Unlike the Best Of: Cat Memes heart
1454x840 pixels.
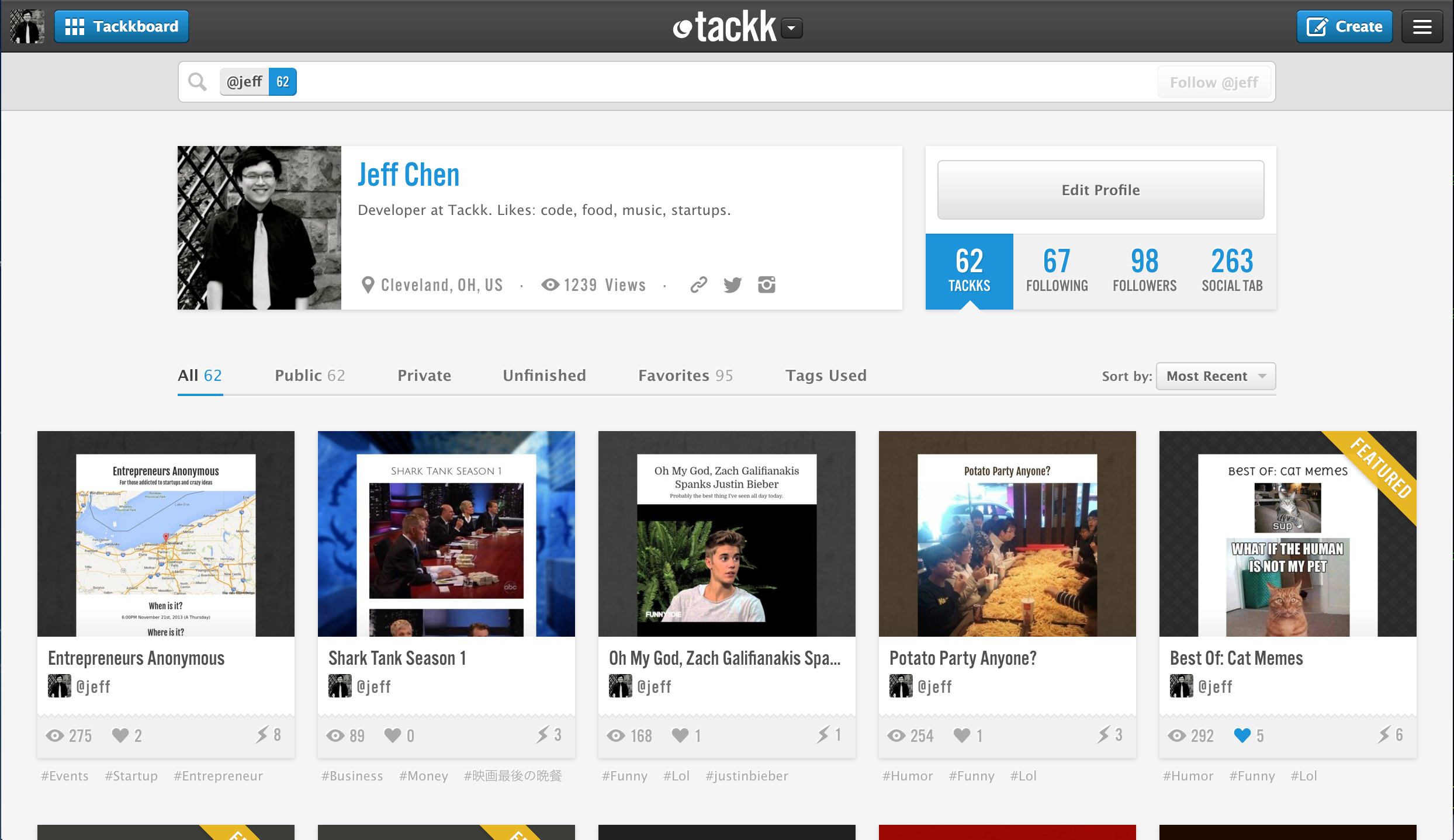tap(1242, 735)
